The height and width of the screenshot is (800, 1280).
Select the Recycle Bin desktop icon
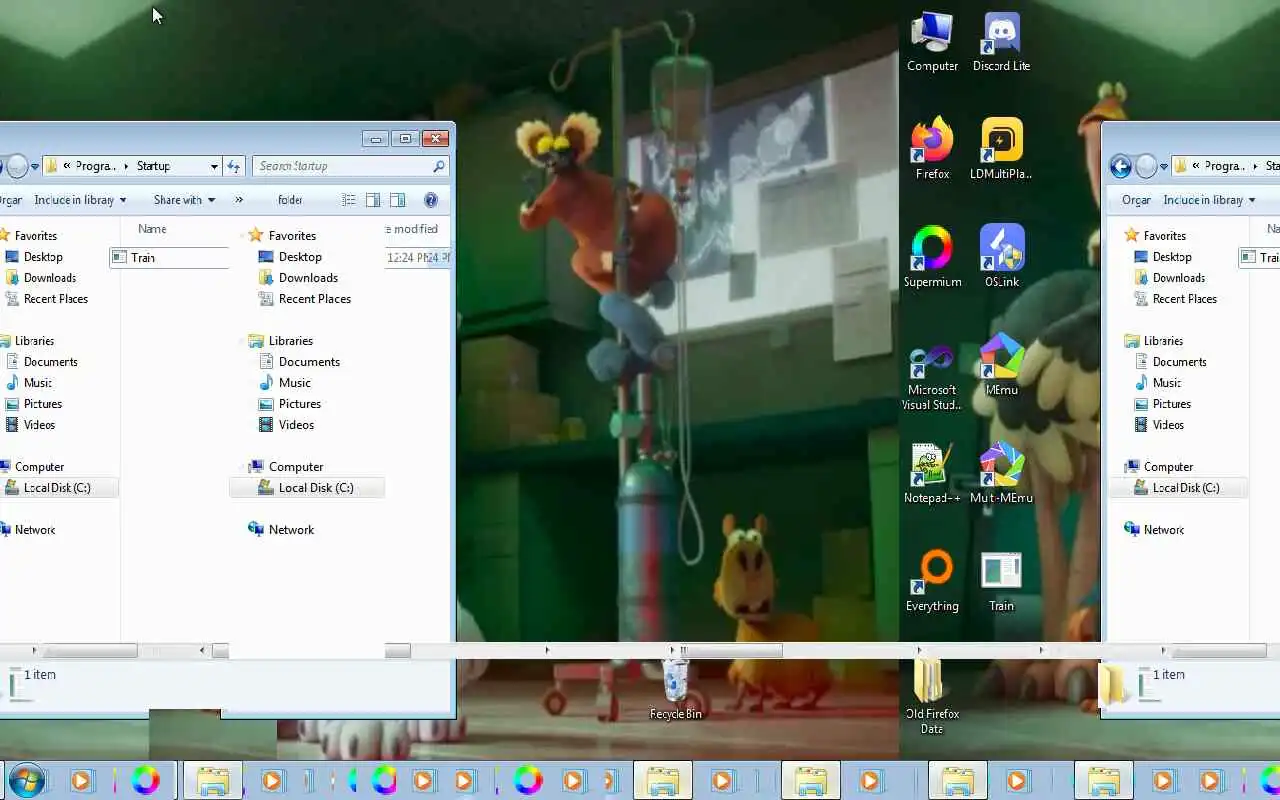[675, 690]
